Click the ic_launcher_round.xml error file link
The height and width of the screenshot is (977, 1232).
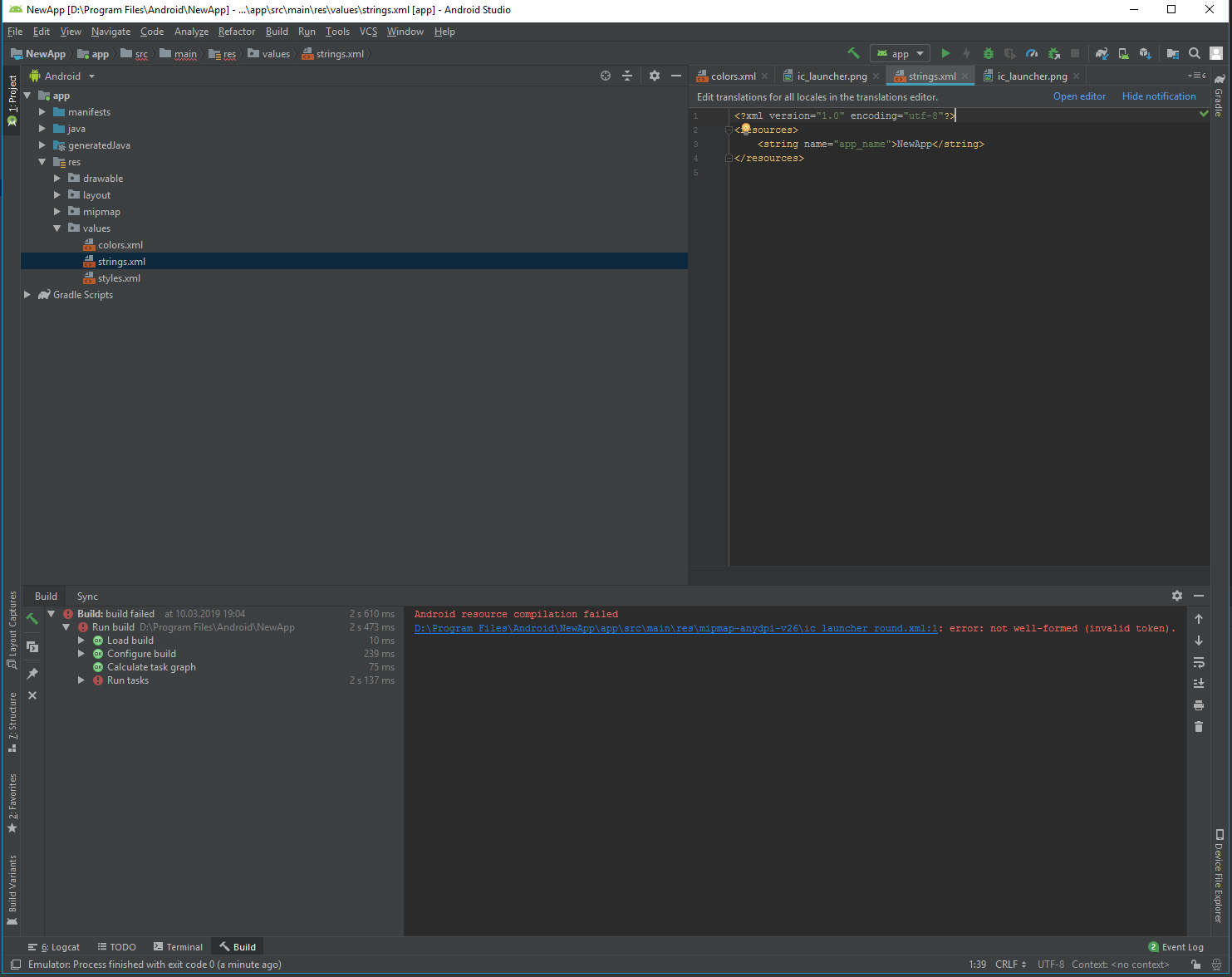tap(675, 628)
